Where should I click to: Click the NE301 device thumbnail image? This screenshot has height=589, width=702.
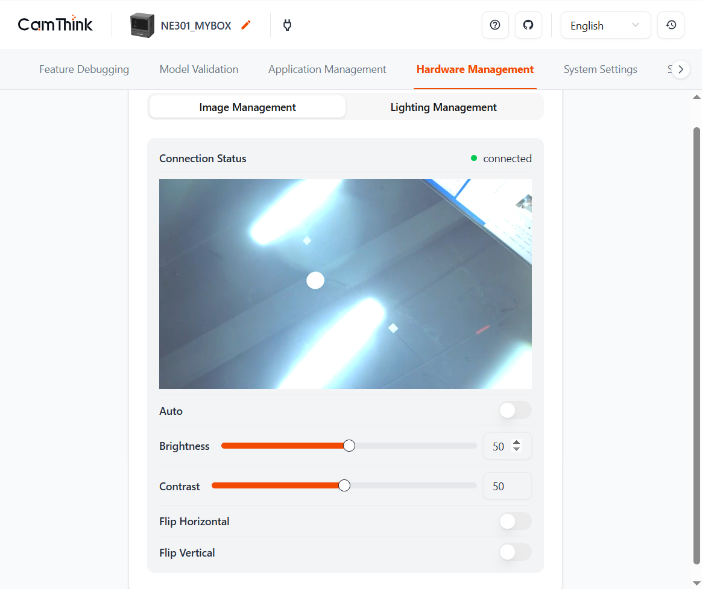tap(142, 25)
